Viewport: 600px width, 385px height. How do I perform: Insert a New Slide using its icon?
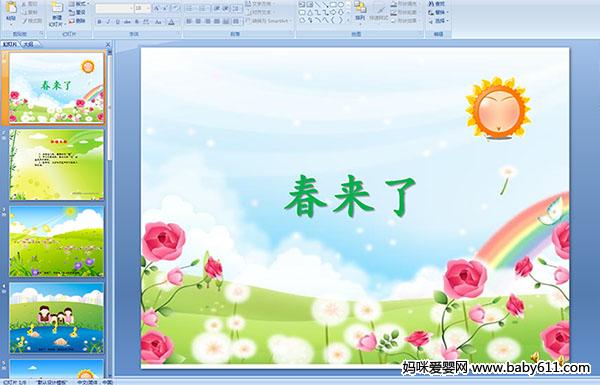pos(57,8)
